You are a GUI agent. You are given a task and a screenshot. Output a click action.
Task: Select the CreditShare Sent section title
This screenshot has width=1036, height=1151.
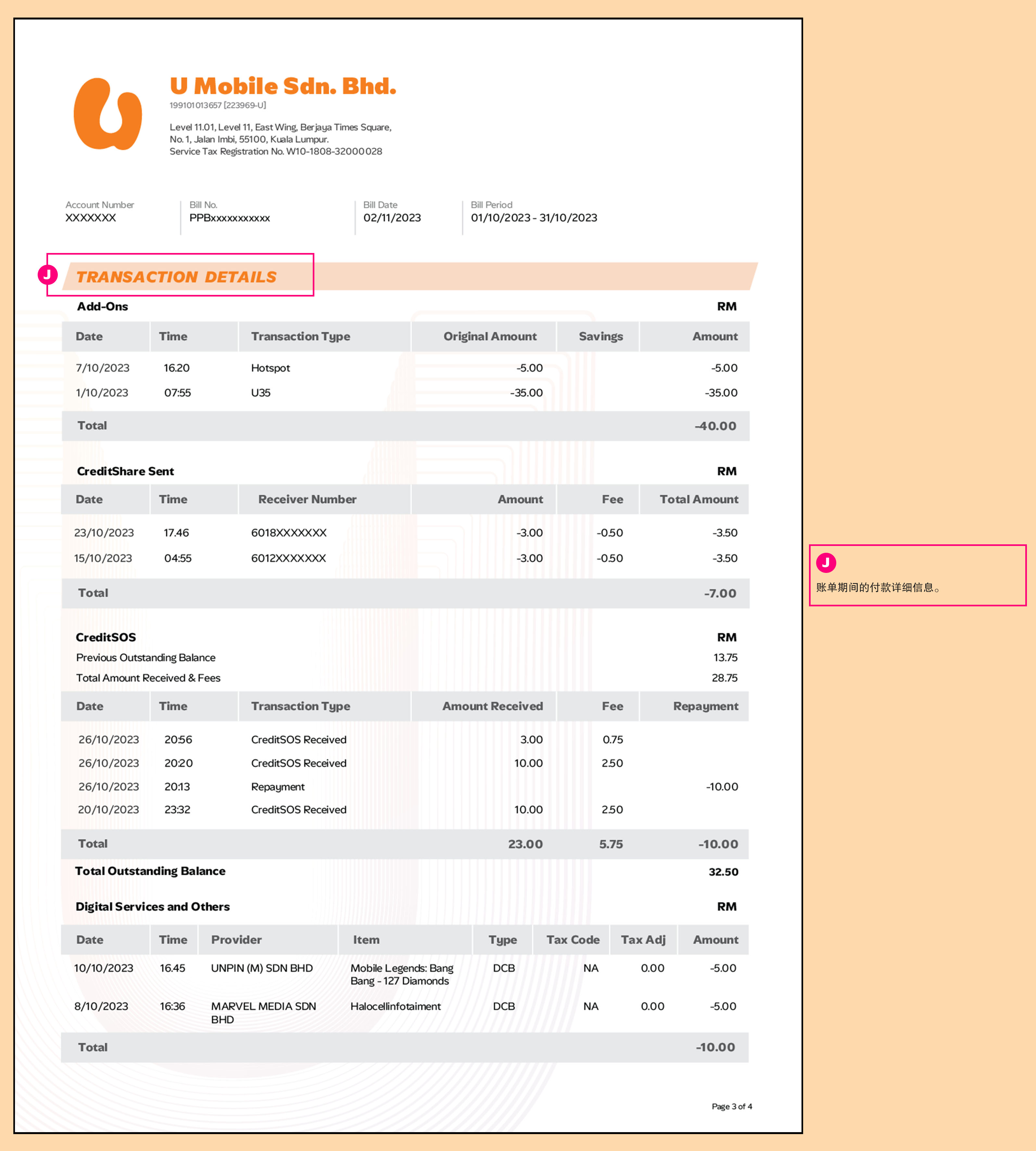(125, 471)
